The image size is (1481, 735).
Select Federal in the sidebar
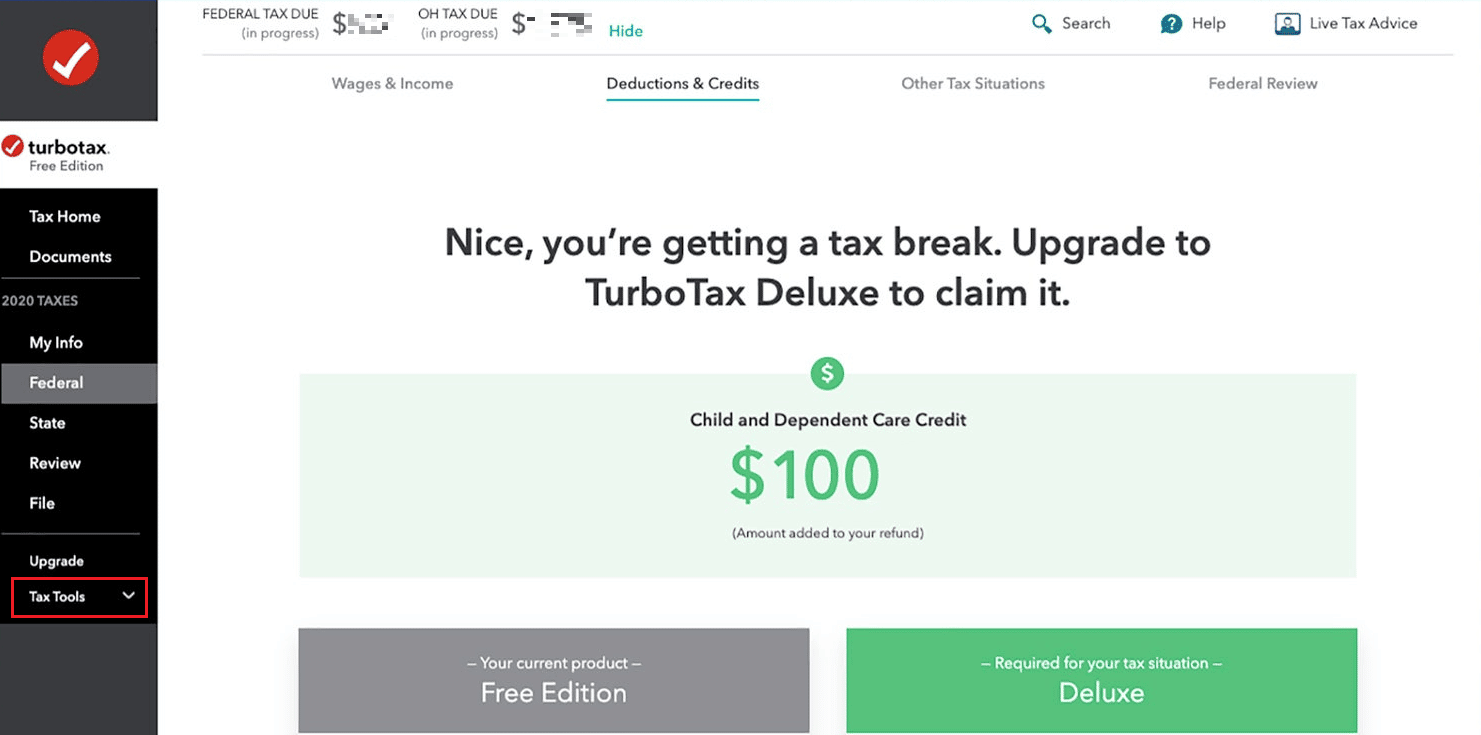57,382
